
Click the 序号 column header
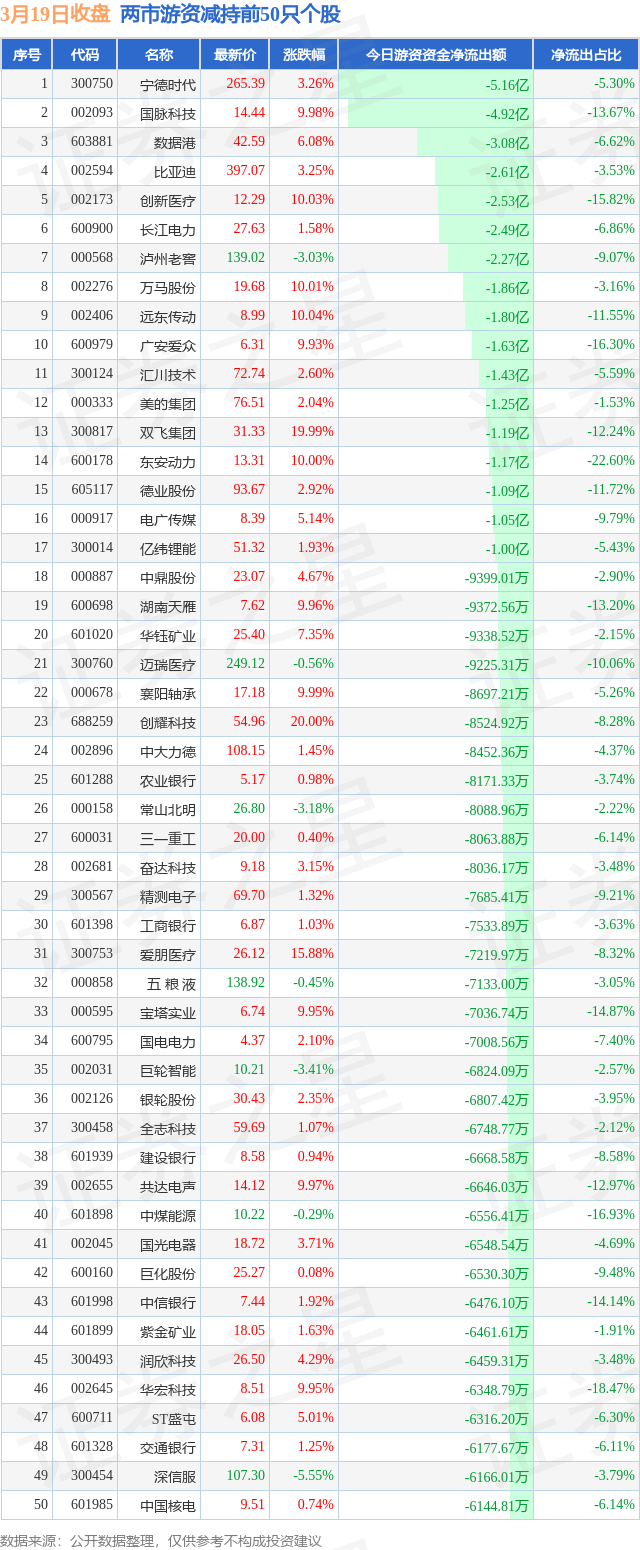click(x=26, y=55)
